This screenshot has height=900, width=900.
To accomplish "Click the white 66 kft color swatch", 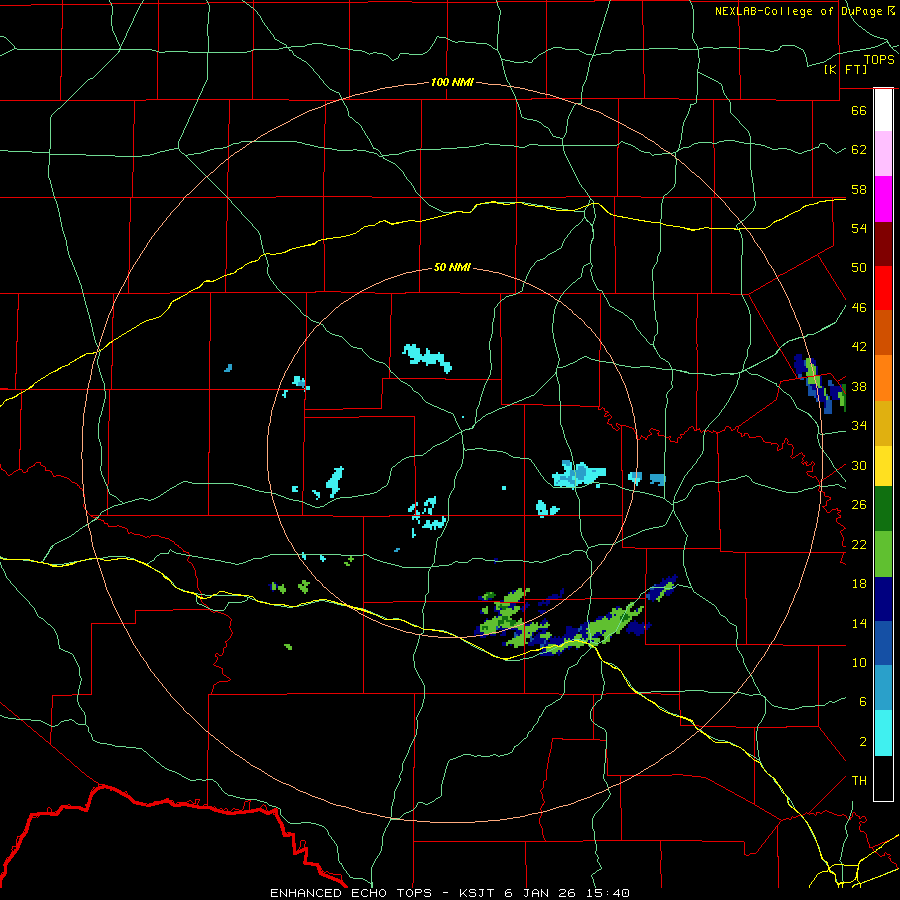I will 883,110.
